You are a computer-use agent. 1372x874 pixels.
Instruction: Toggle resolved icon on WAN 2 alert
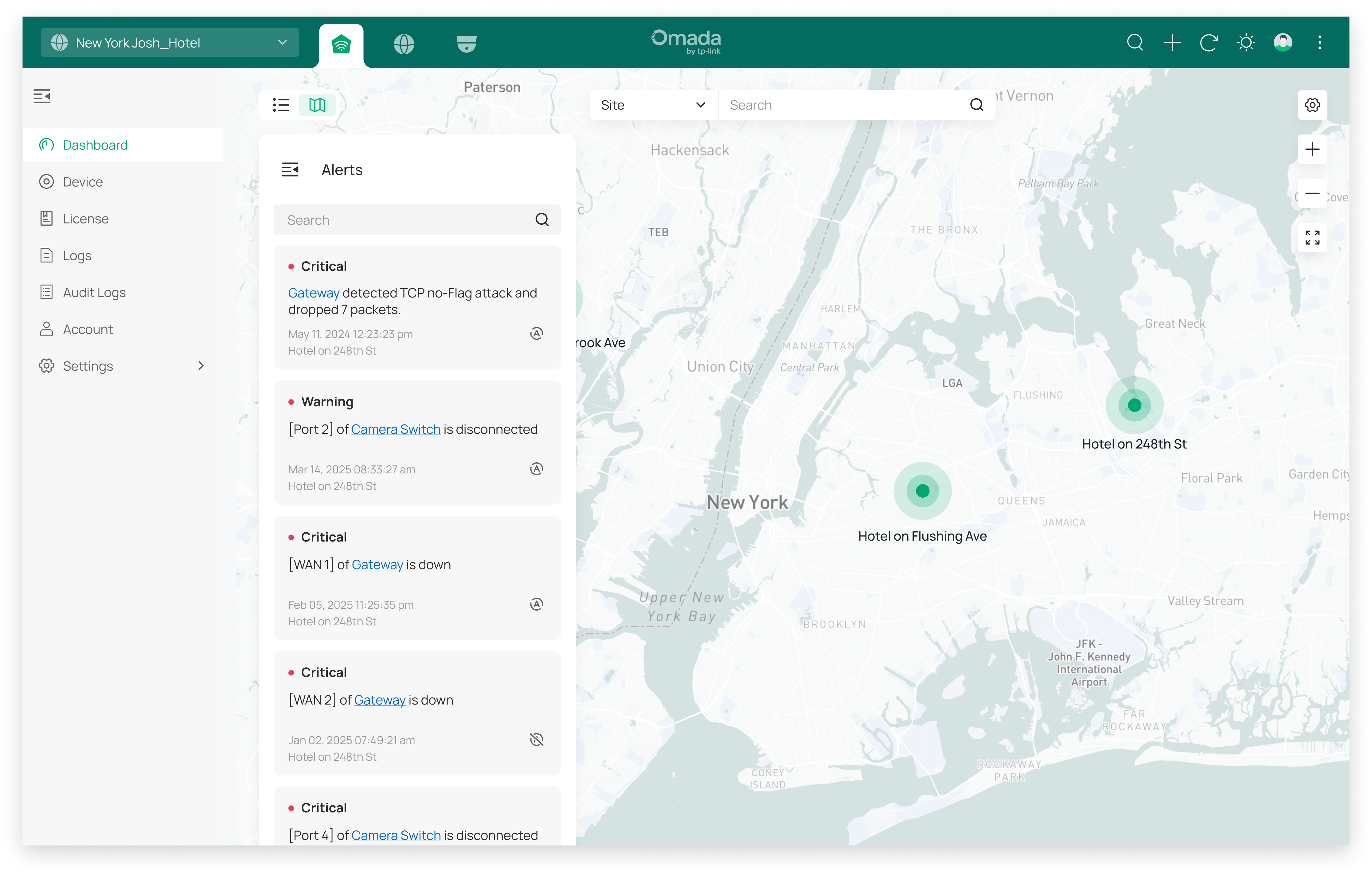click(x=536, y=740)
